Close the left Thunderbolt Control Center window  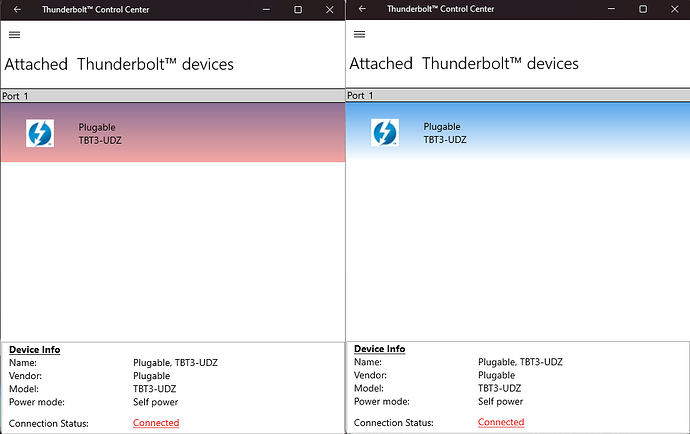click(x=330, y=9)
